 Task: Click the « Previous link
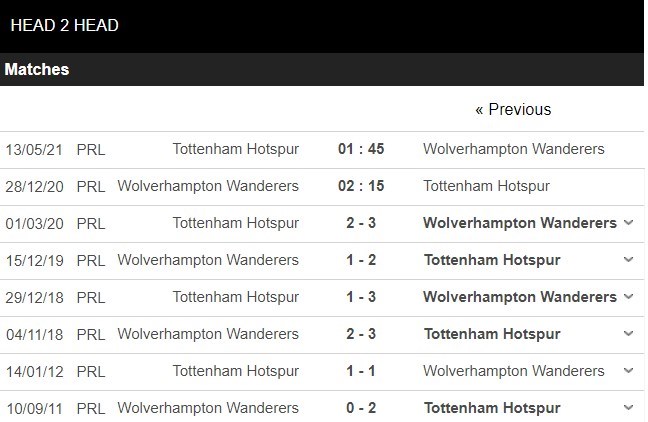pos(513,109)
